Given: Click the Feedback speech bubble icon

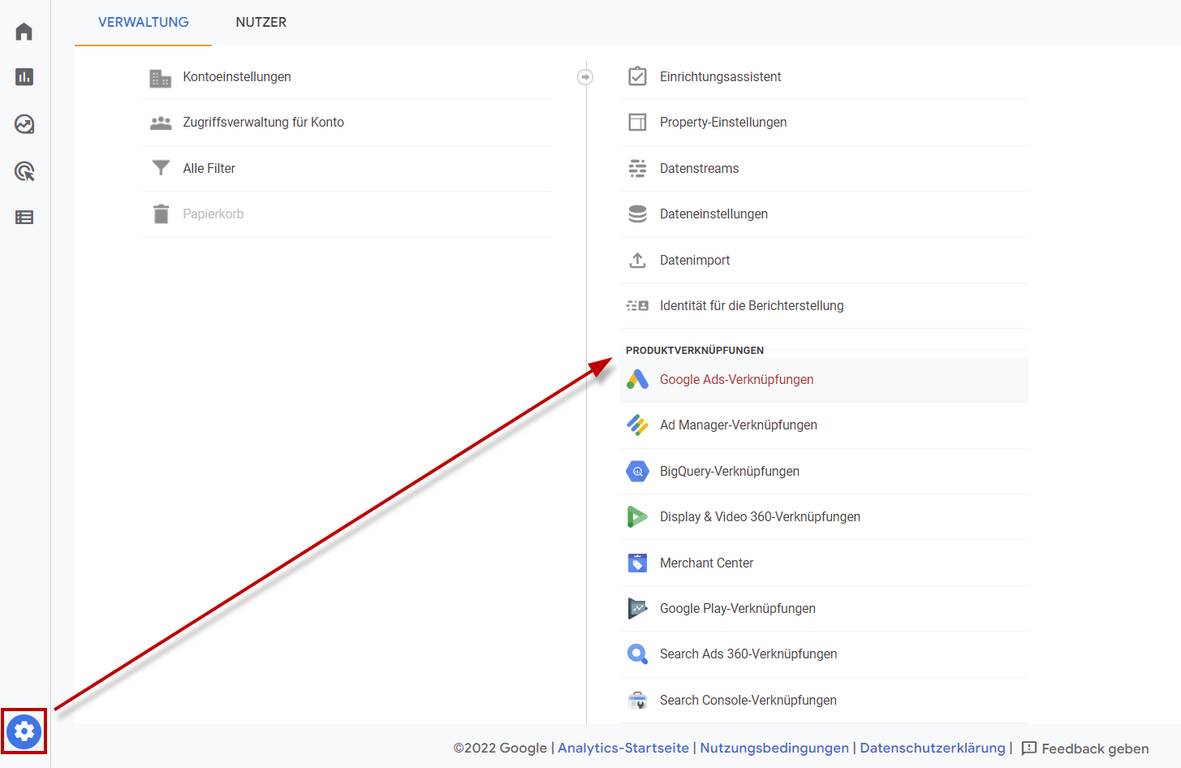Looking at the screenshot, I should point(1029,748).
